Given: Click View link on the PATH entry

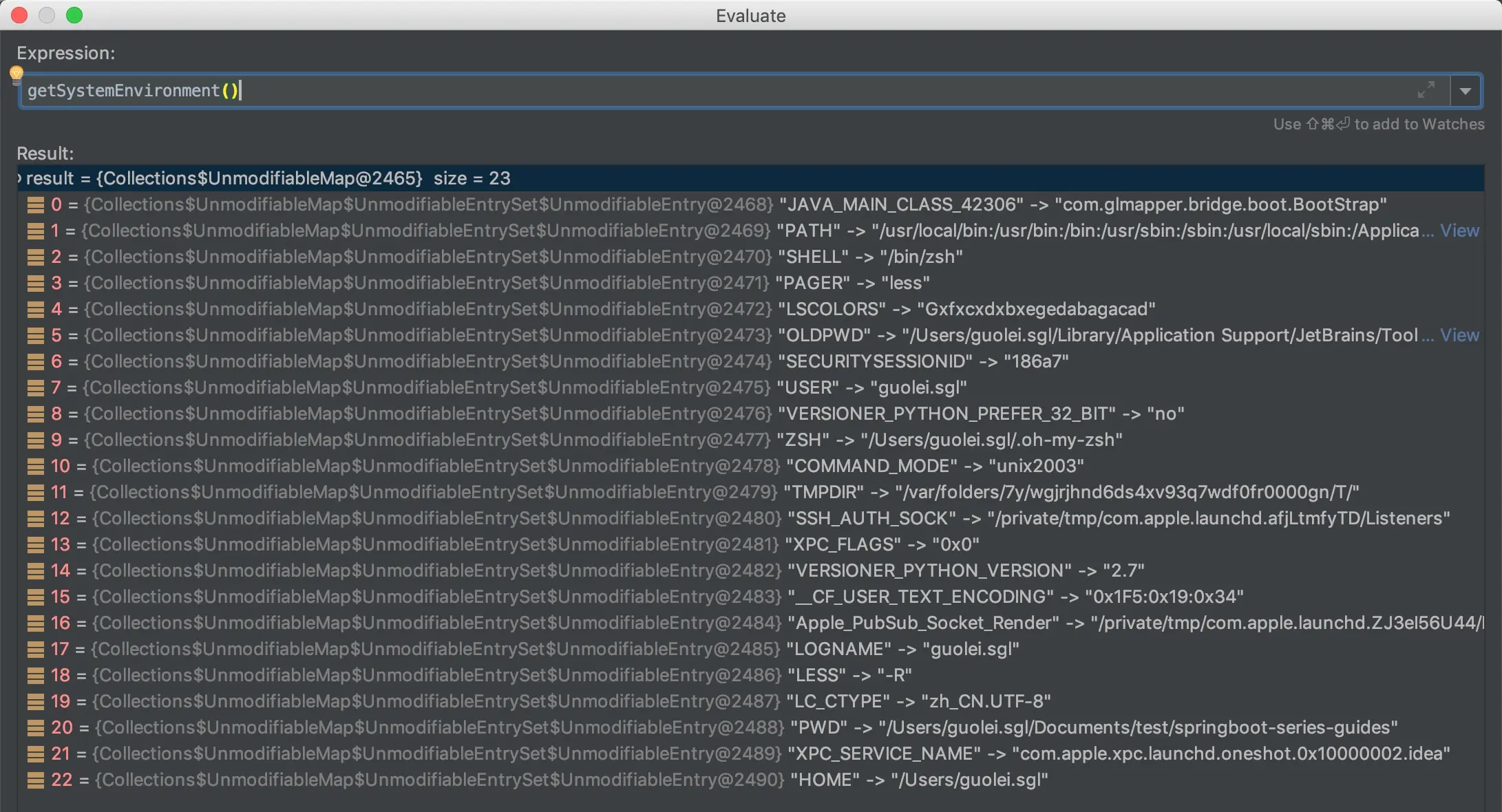Looking at the screenshot, I should (x=1459, y=231).
